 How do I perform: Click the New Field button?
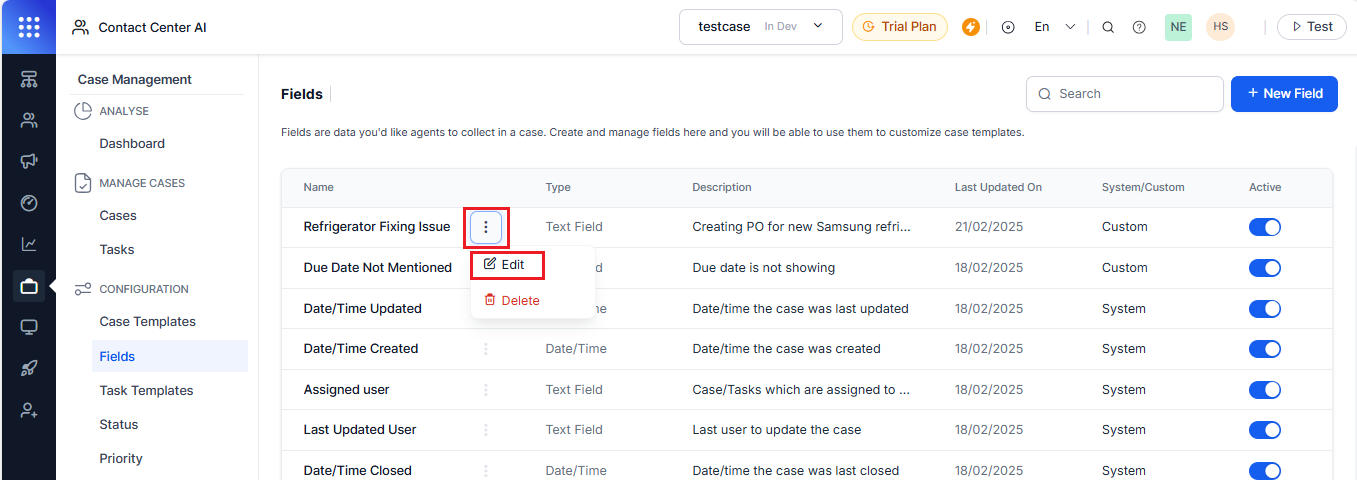coord(1283,93)
